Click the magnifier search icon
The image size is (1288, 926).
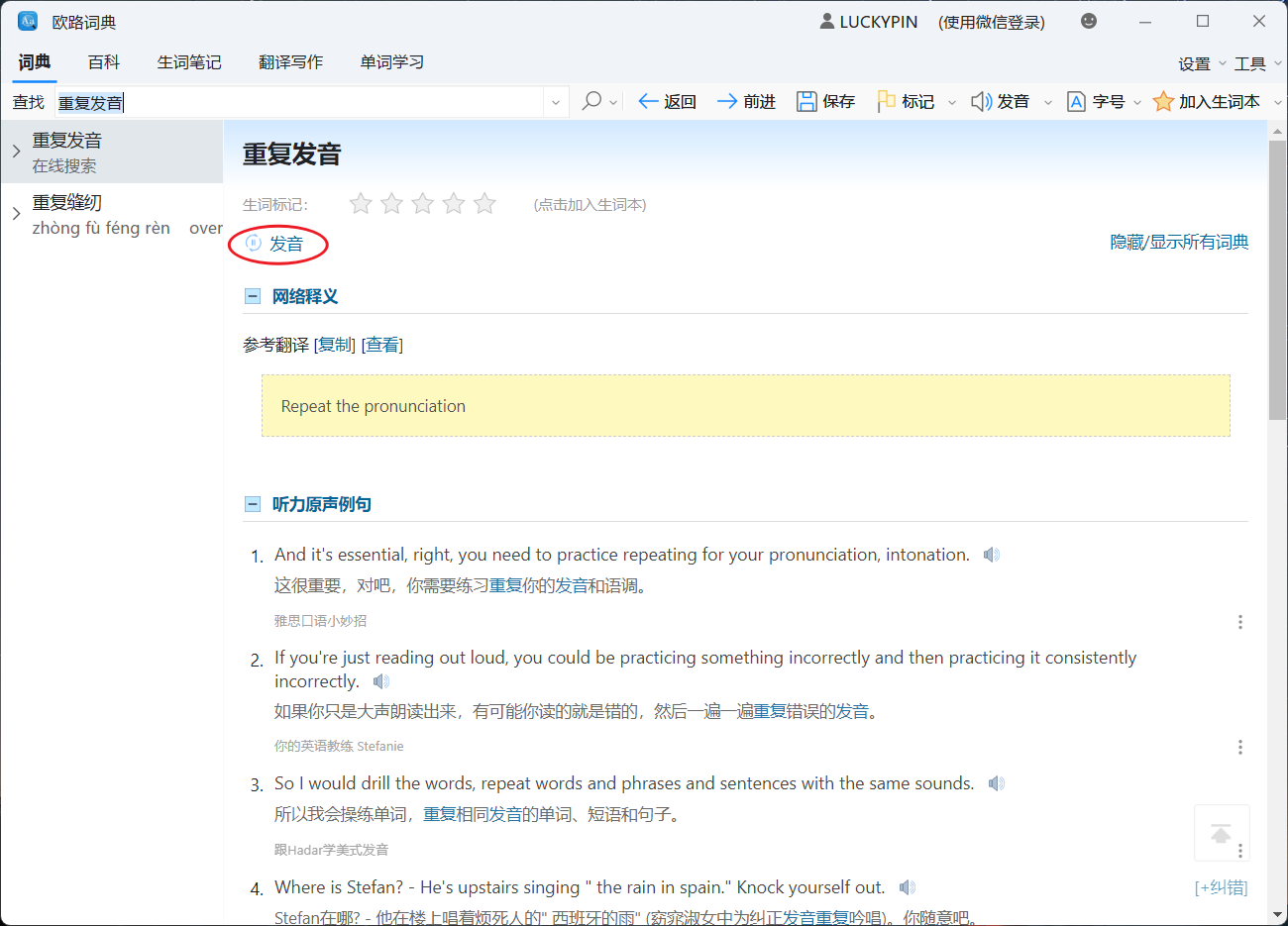(591, 101)
